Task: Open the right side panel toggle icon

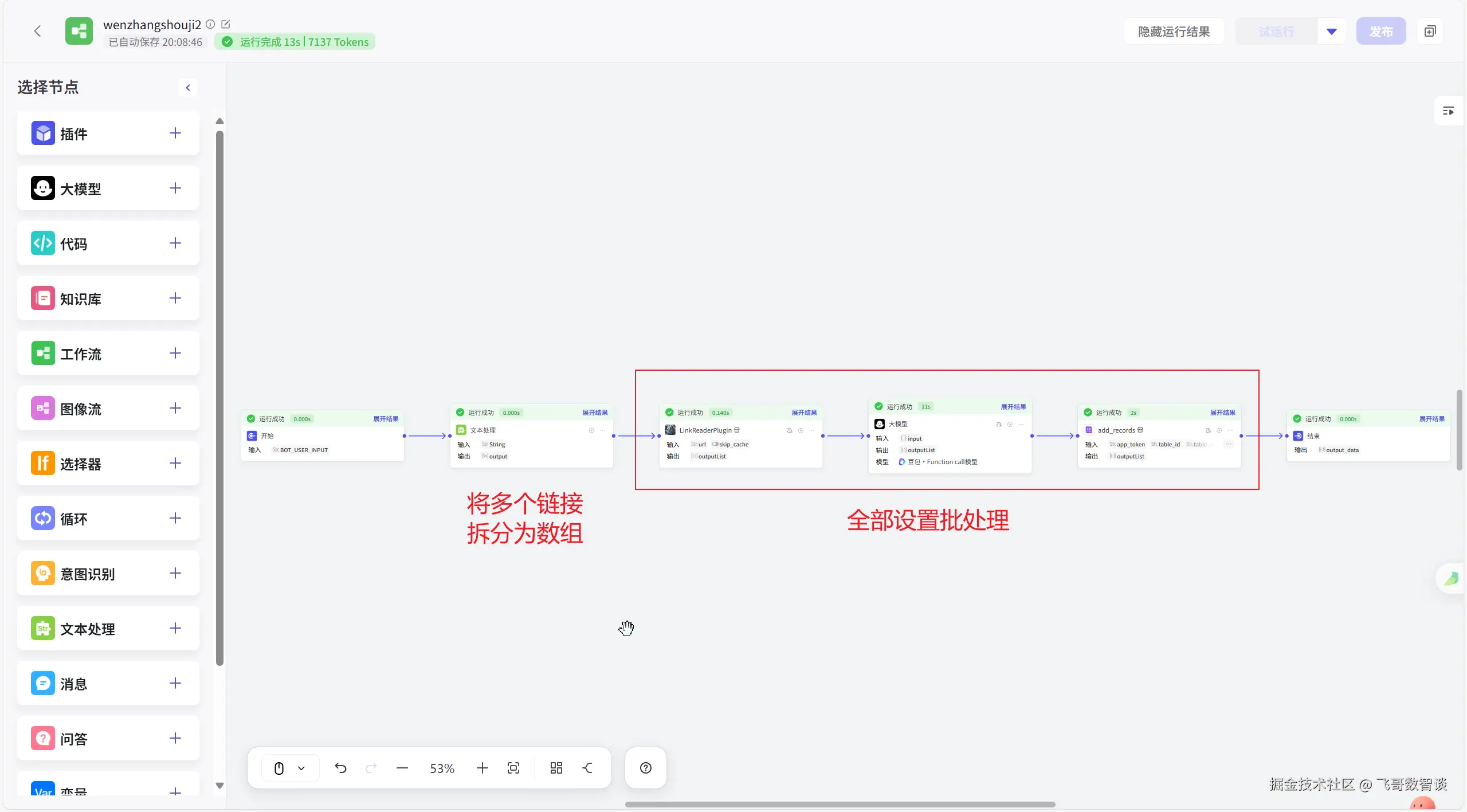Action: (x=1448, y=111)
